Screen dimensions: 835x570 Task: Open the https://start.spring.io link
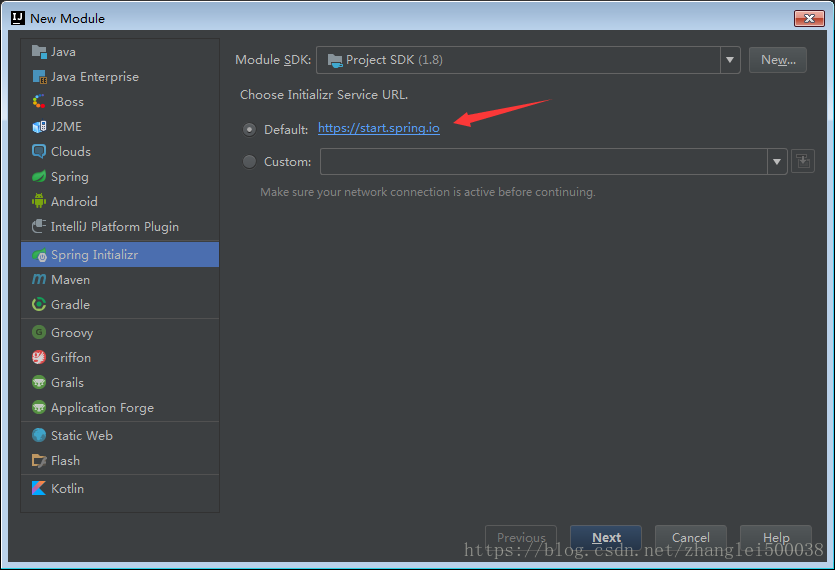point(379,128)
